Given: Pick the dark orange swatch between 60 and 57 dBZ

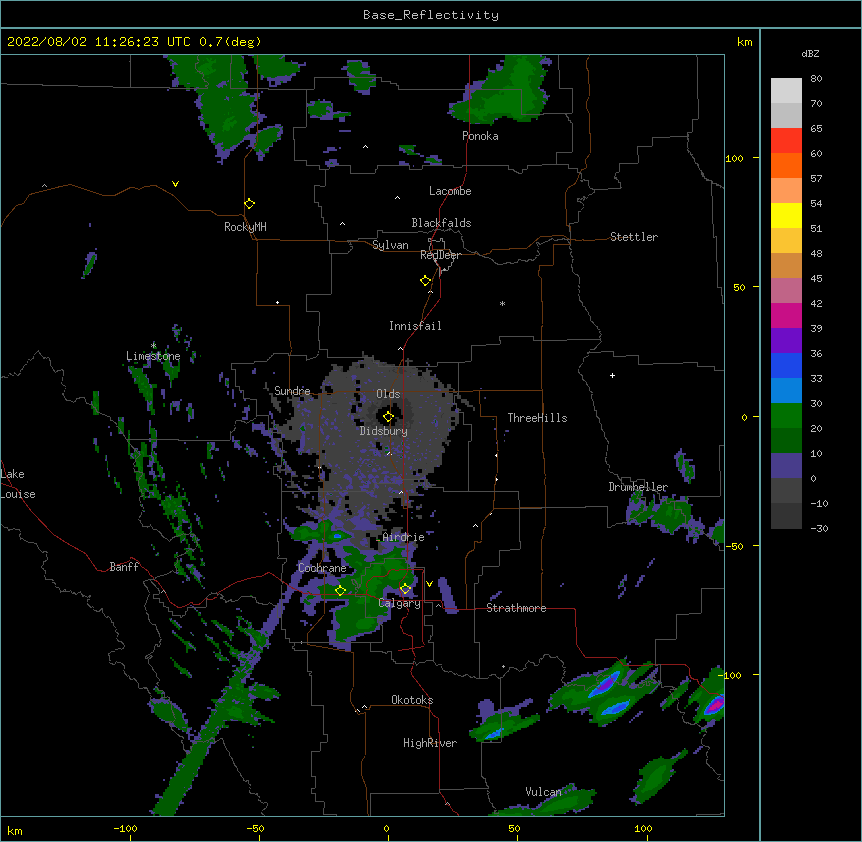Looking at the screenshot, I should coord(786,165).
